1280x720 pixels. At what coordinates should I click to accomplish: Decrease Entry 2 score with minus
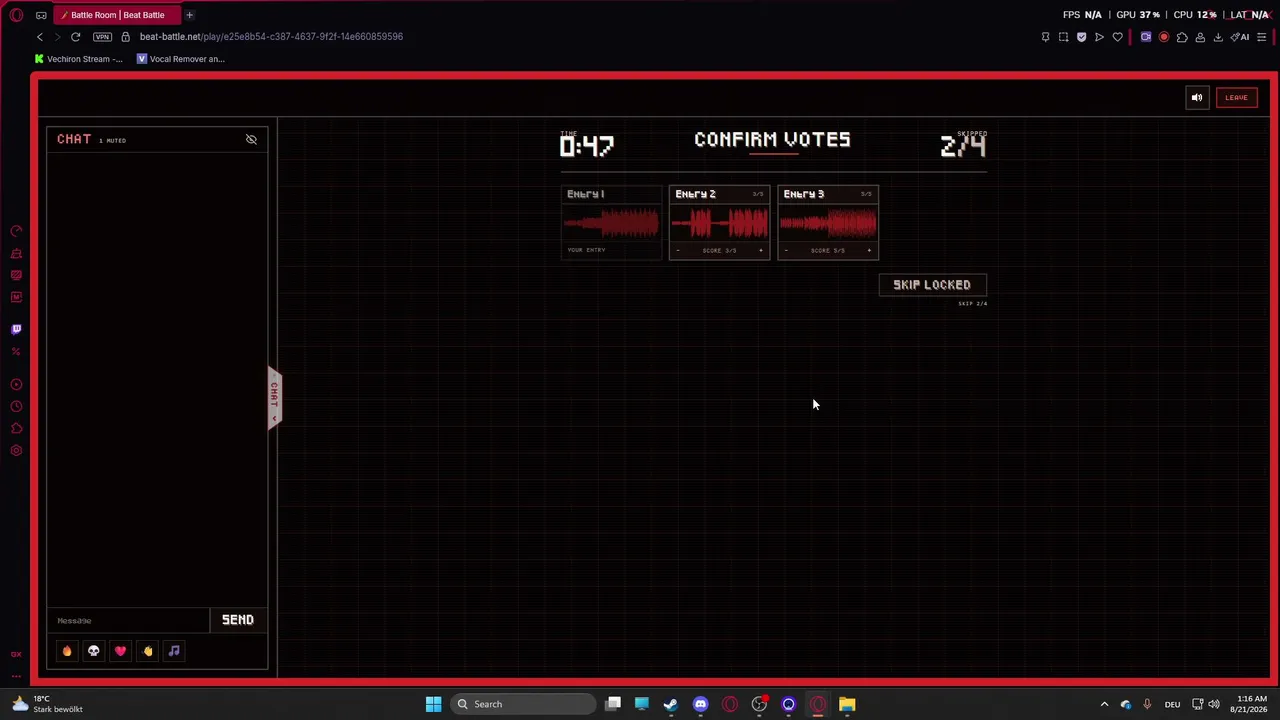(678, 250)
